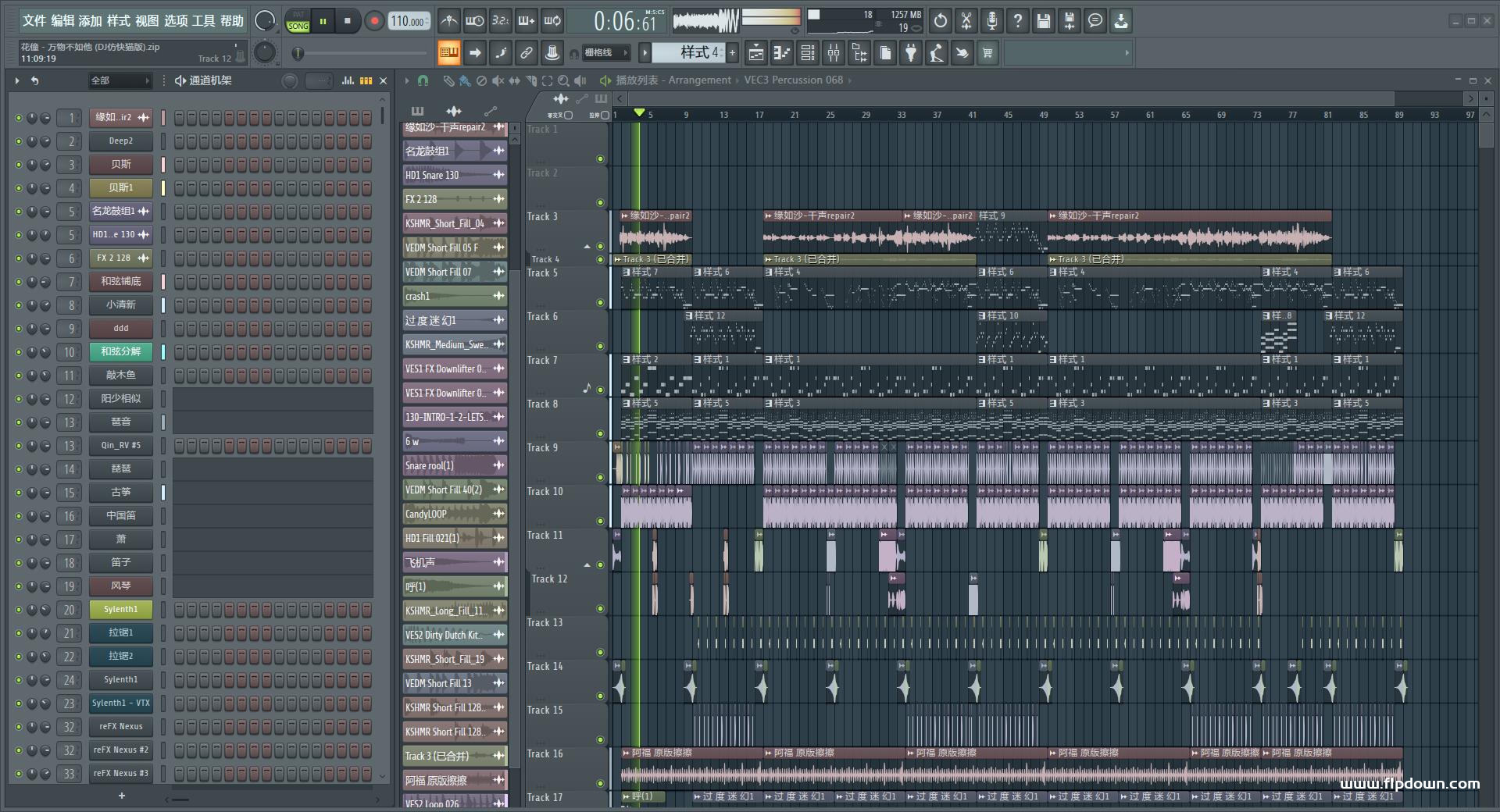Collapse the Track 11 group arrow
This screenshot has width=1500, height=812.
(x=587, y=565)
